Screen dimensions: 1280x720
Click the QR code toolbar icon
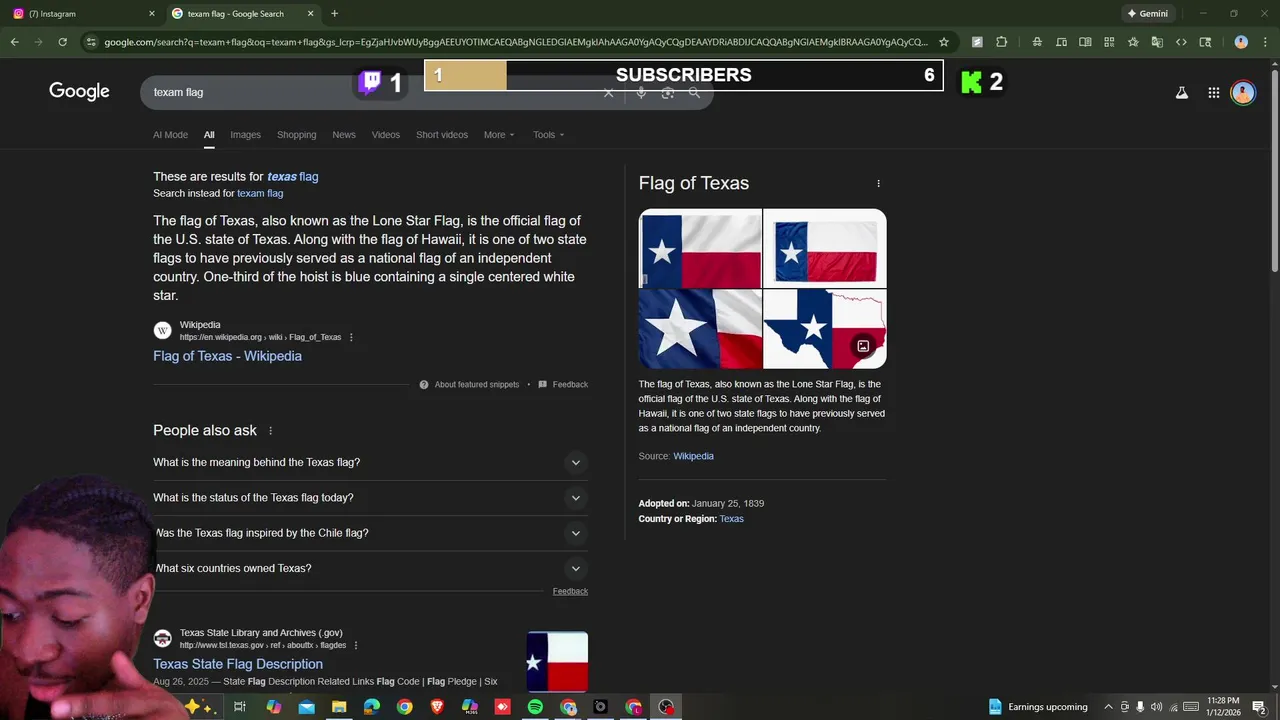click(1109, 42)
